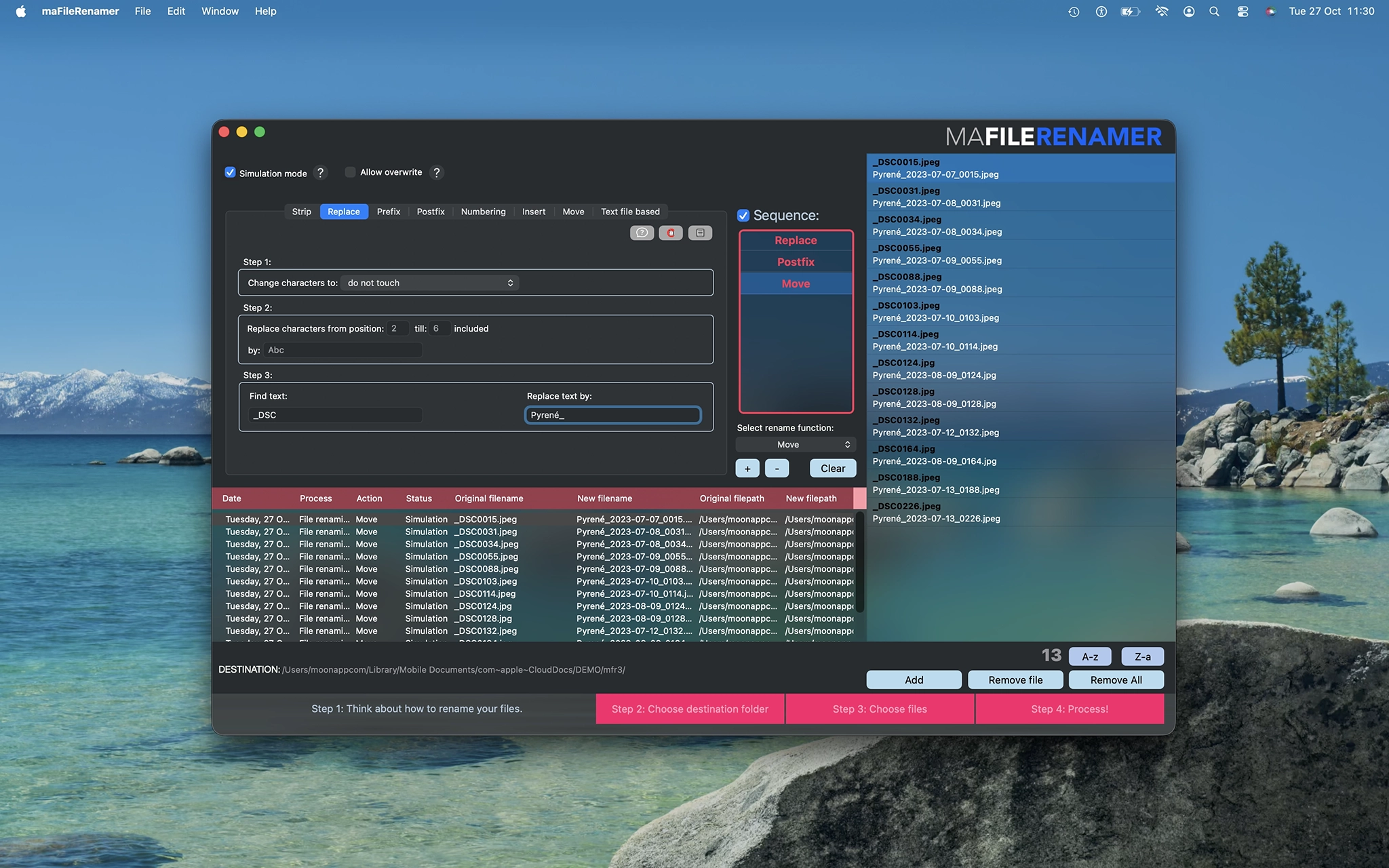Click the Replace text by field
The height and width of the screenshot is (868, 1389).
click(612, 415)
